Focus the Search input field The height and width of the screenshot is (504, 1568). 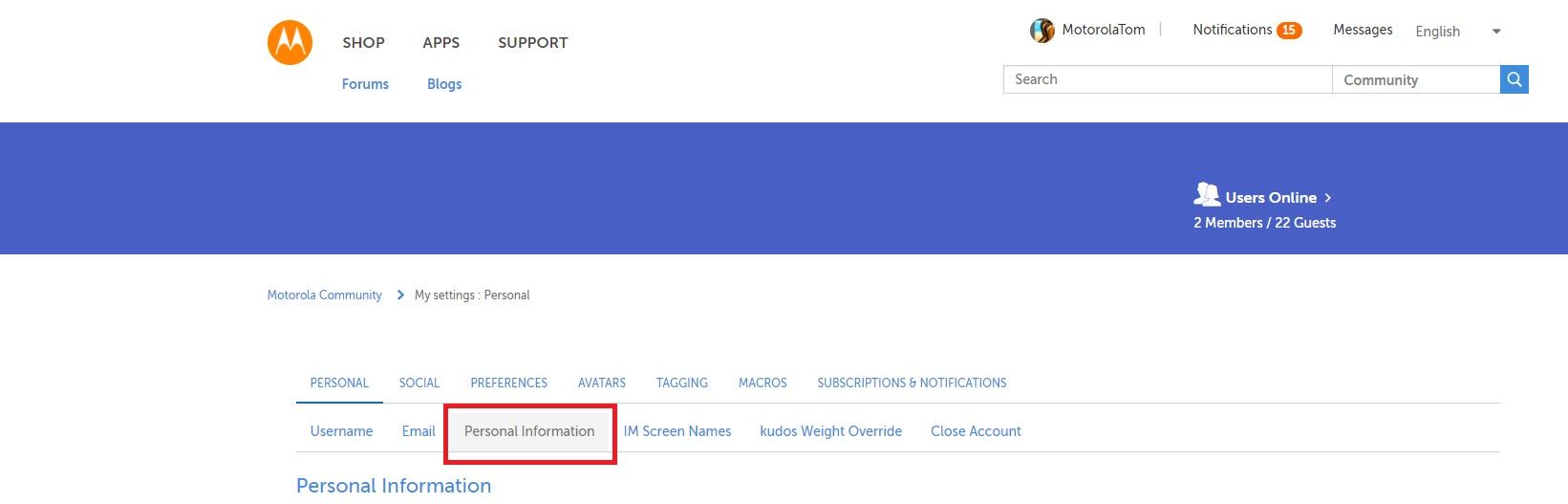pos(1168,79)
